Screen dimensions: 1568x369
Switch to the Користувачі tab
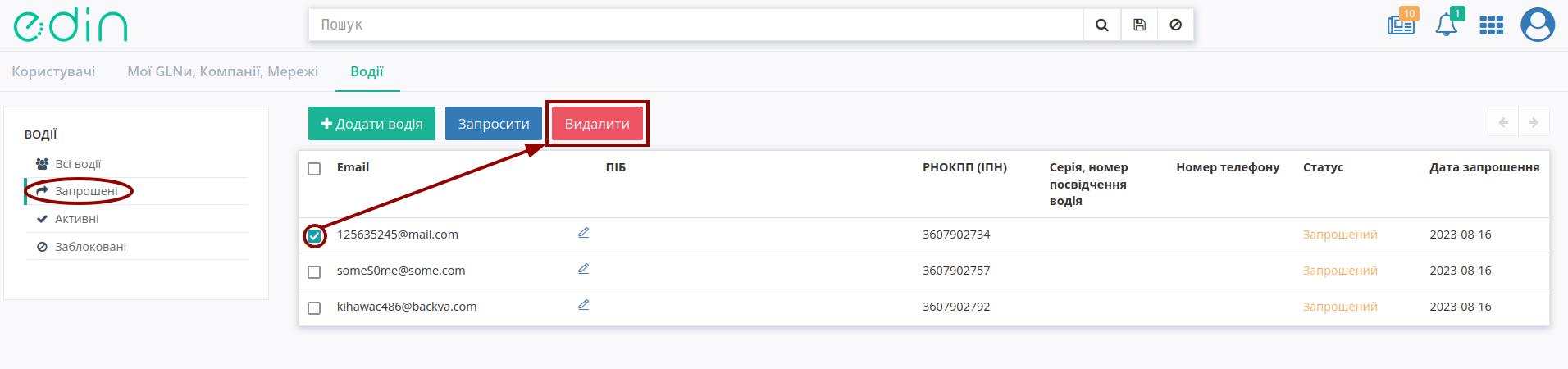(53, 71)
